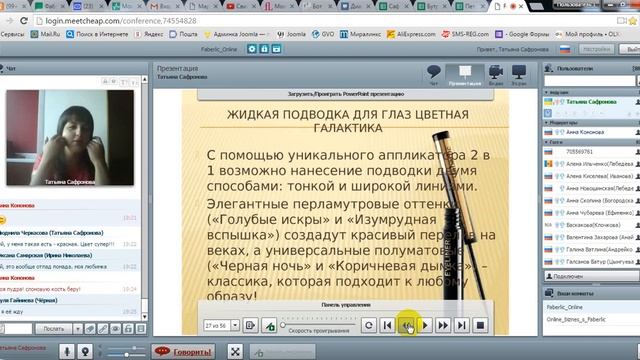Bookmark this page with the star icon
The width and height of the screenshot is (640, 360).
pyautogui.click(x=634, y=21)
